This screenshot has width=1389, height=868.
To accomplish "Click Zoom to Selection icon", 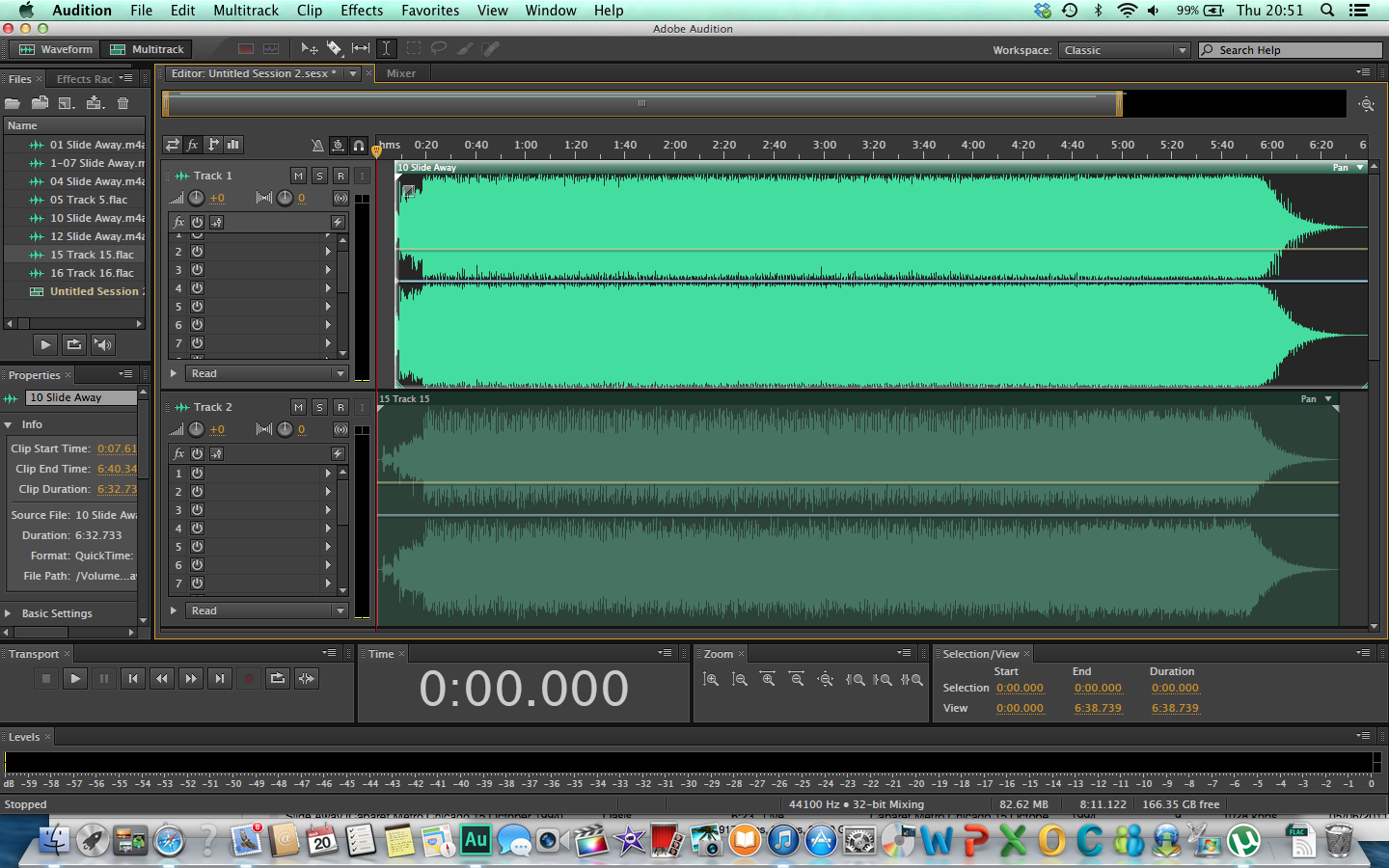I will click(x=912, y=679).
